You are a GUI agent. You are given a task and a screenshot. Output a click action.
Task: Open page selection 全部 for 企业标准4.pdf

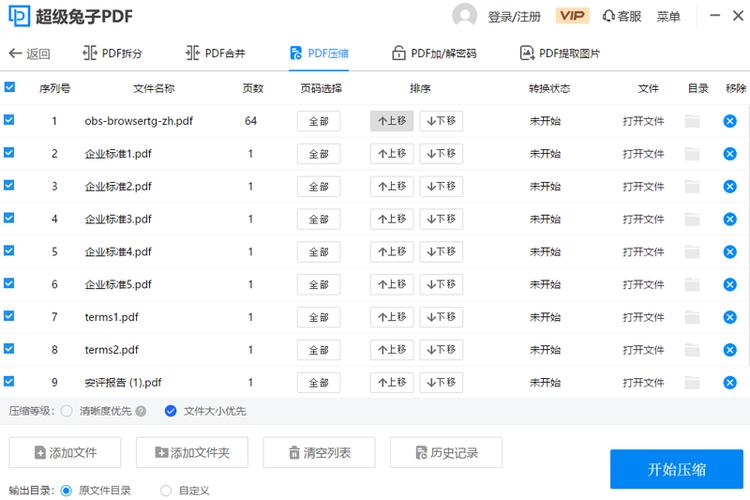tap(319, 252)
